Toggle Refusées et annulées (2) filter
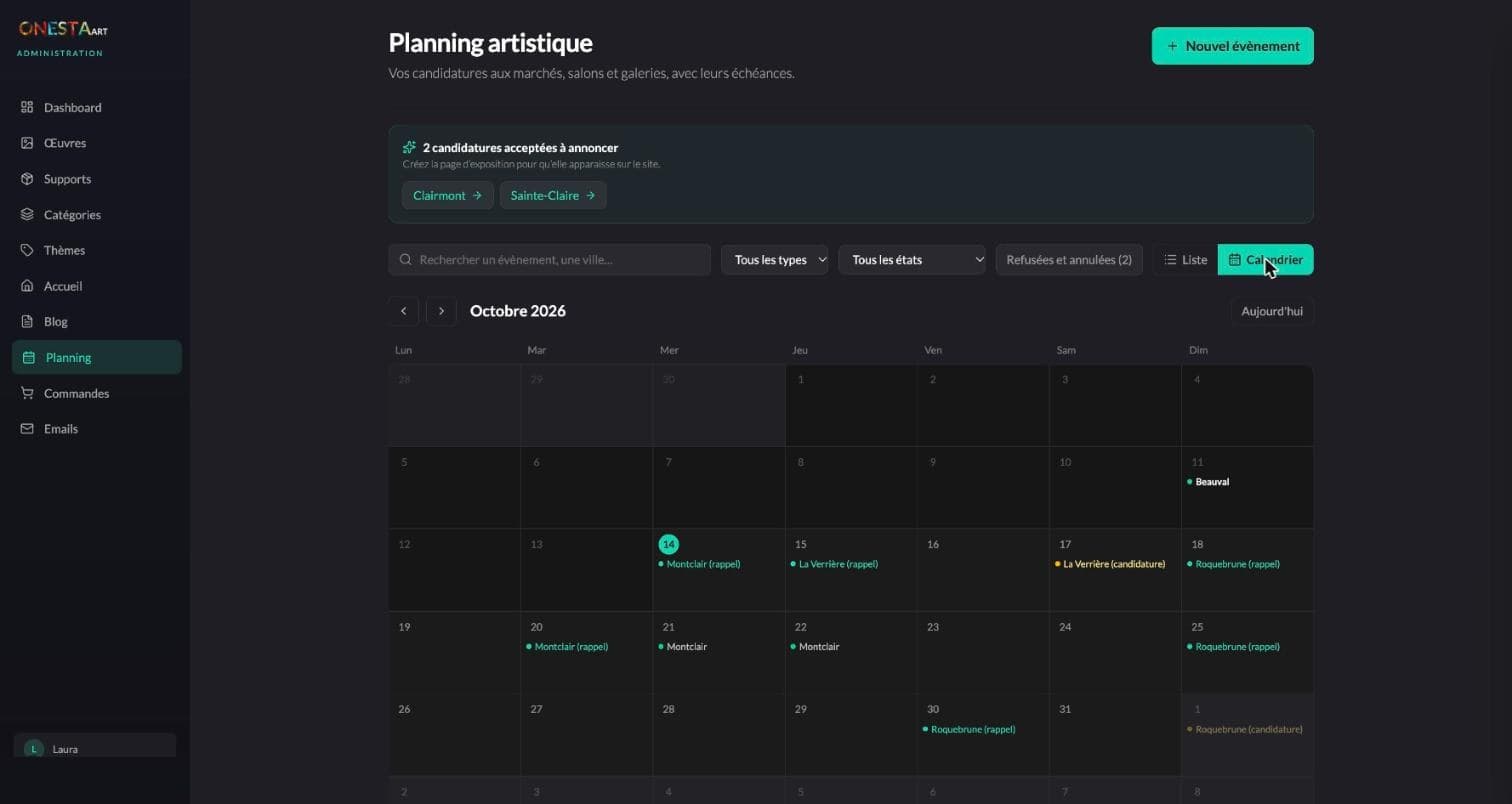The height and width of the screenshot is (804, 1512). coord(1069,260)
